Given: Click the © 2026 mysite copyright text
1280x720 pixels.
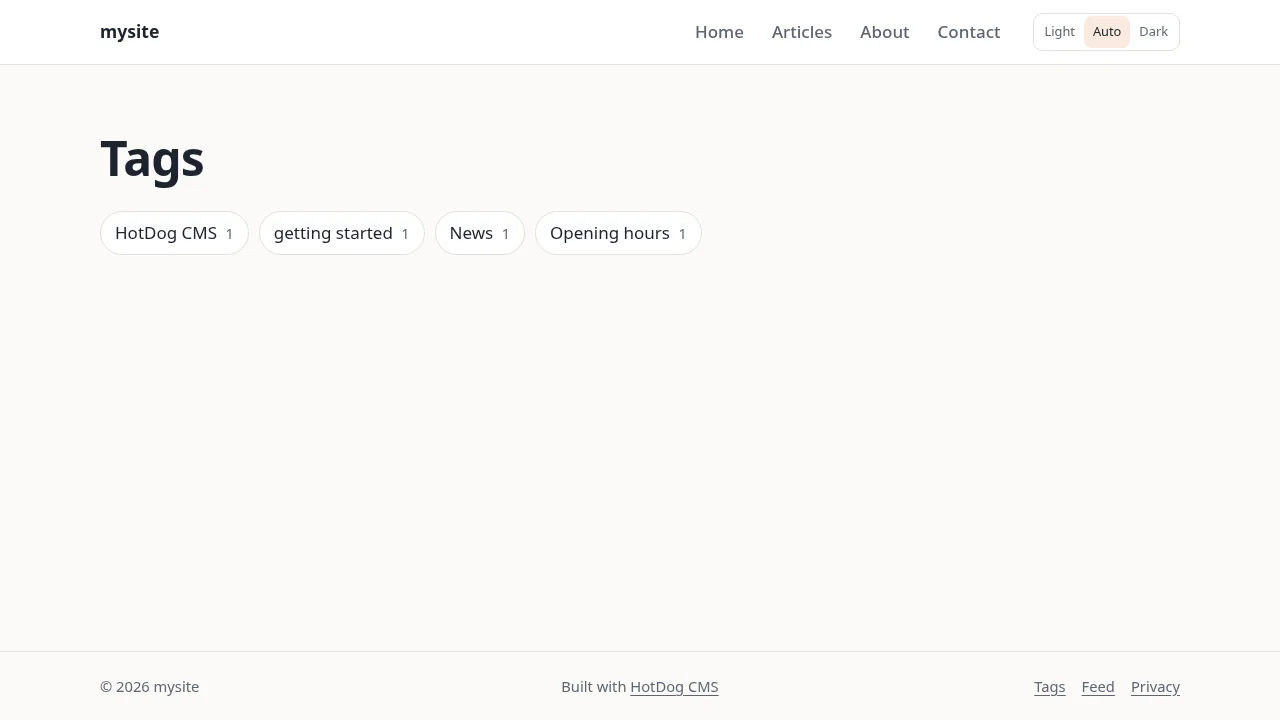Looking at the screenshot, I should click(150, 687).
